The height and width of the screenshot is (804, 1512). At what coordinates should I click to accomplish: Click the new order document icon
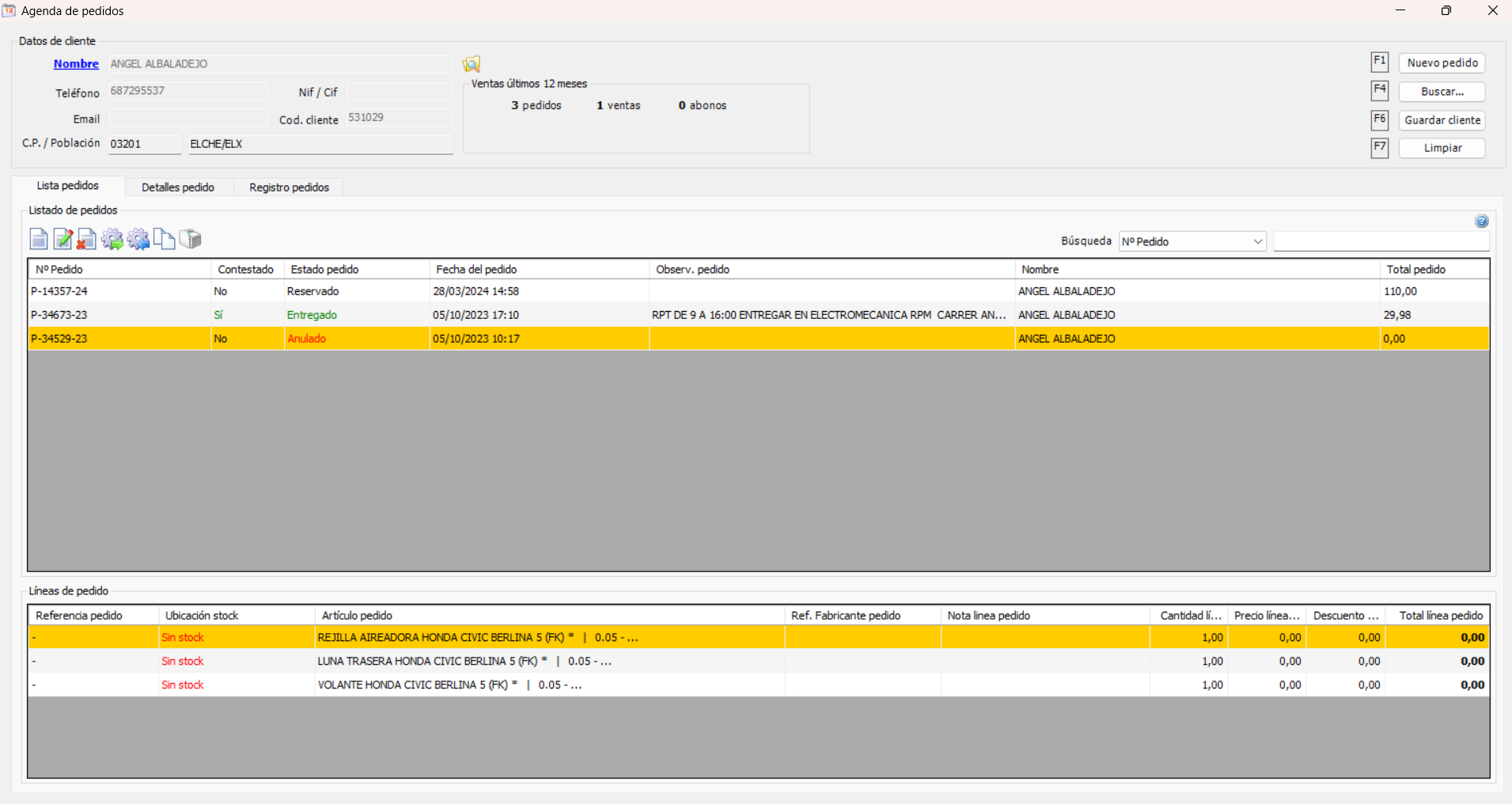pyautogui.click(x=38, y=239)
